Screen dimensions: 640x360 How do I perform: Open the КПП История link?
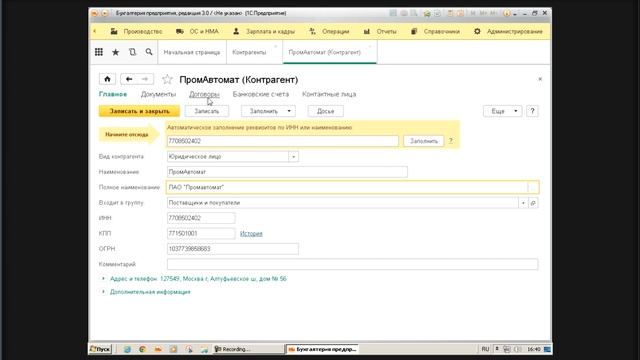pos(251,233)
